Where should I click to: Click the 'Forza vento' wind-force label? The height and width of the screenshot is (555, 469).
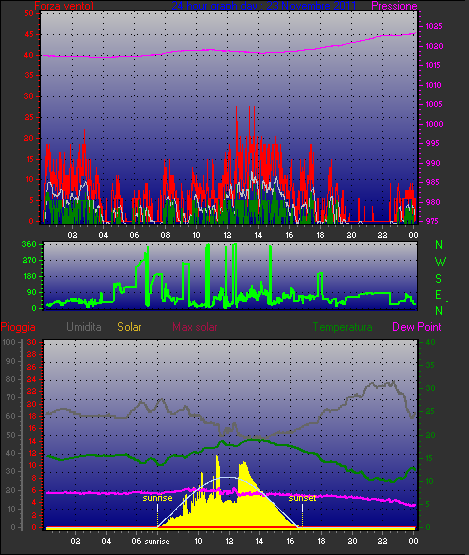point(64,6)
